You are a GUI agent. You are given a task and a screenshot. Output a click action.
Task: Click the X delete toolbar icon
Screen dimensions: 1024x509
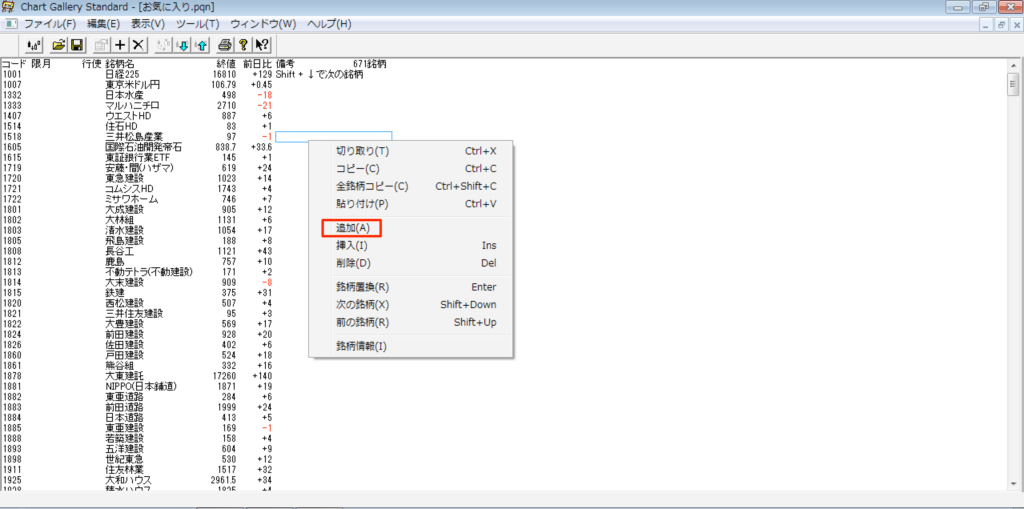(x=138, y=45)
